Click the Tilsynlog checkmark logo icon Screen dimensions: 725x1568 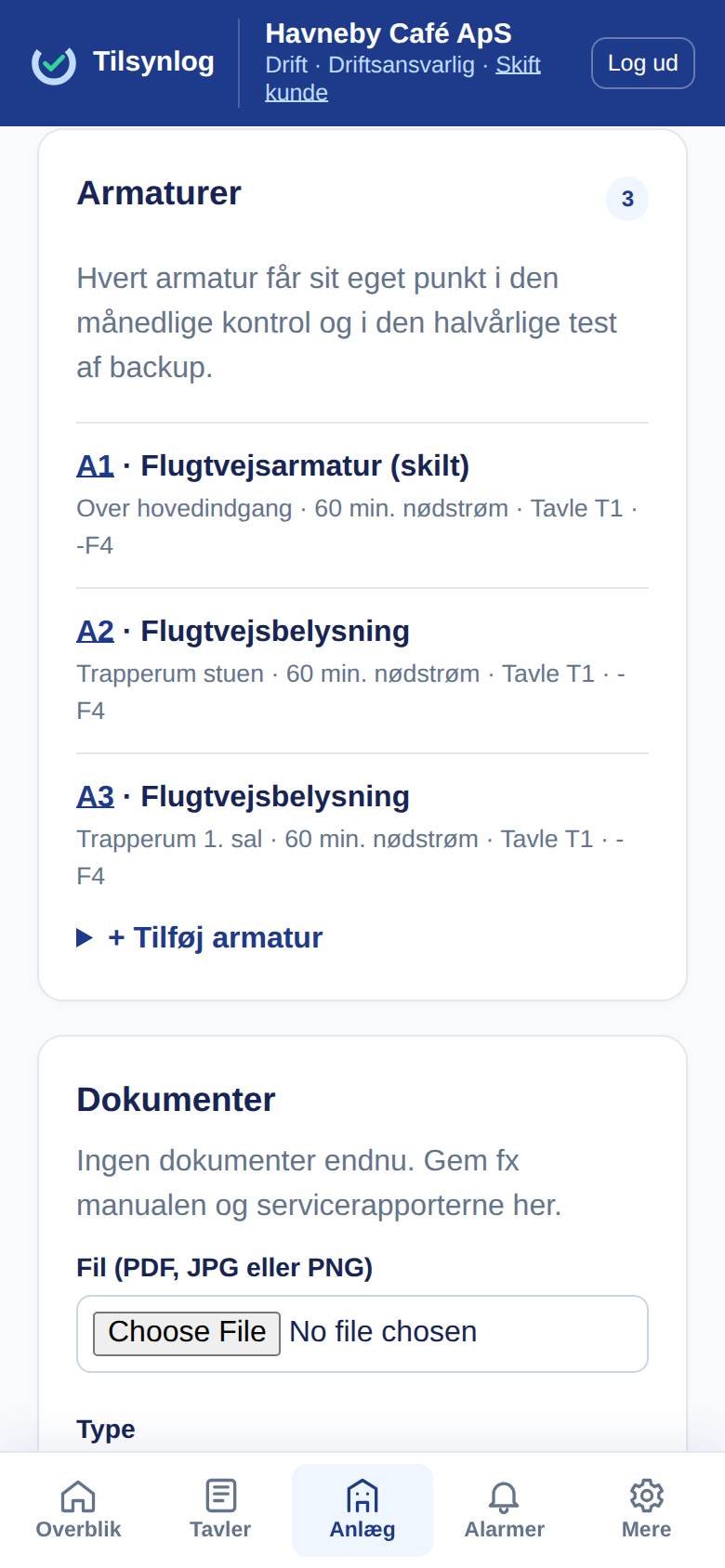(x=54, y=63)
